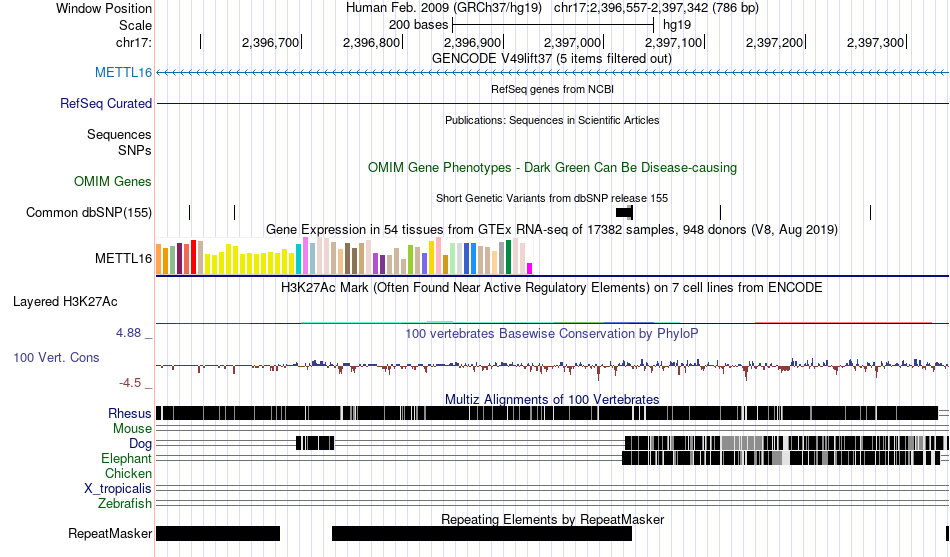
Task: Select the Mouse alignment species label
Action: (x=132, y=429)
